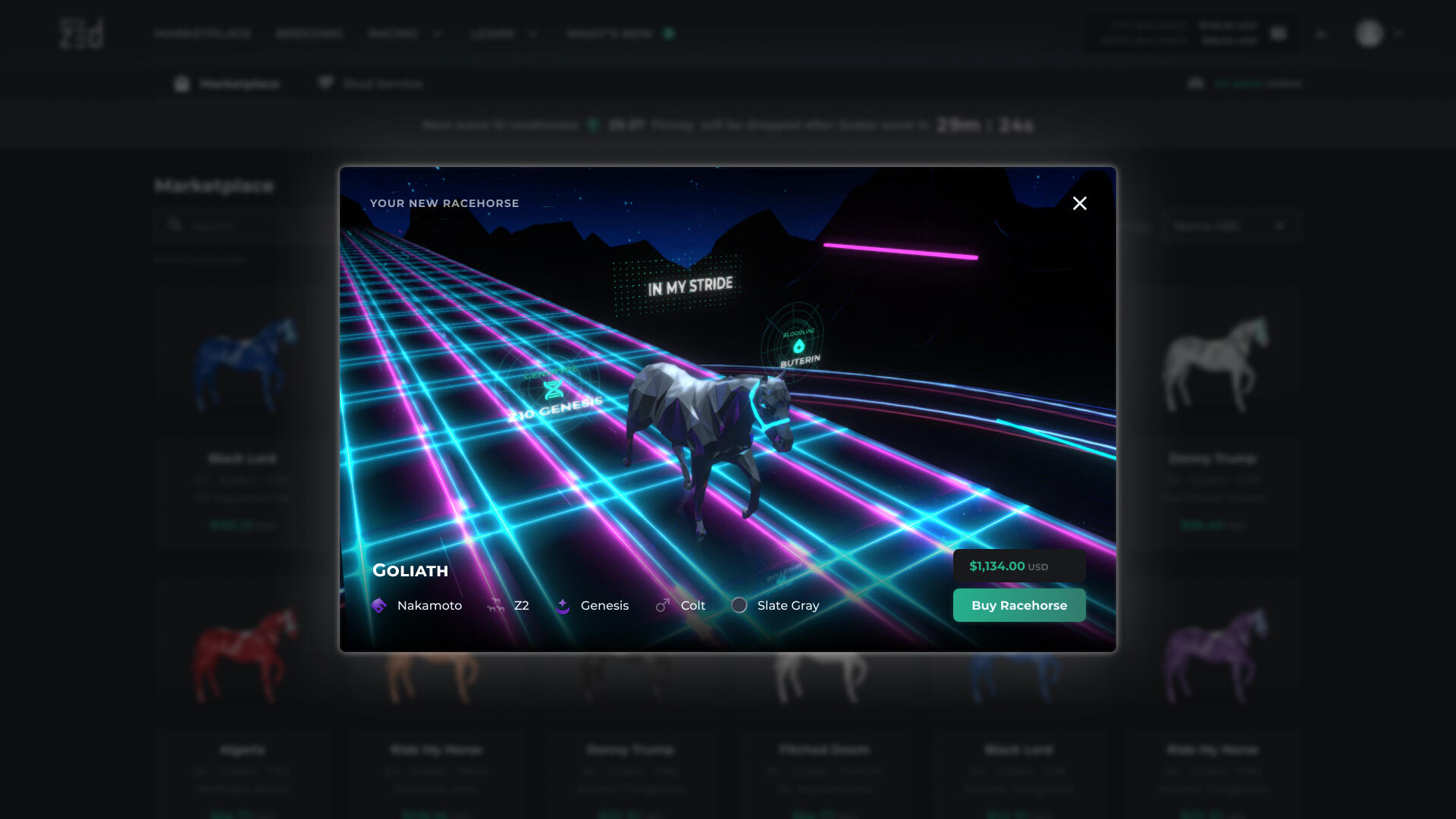The height and width of the screenshot is (819, 1456).
Task: Click the Nakamoto bloodline icon
Action: (379, 605)
